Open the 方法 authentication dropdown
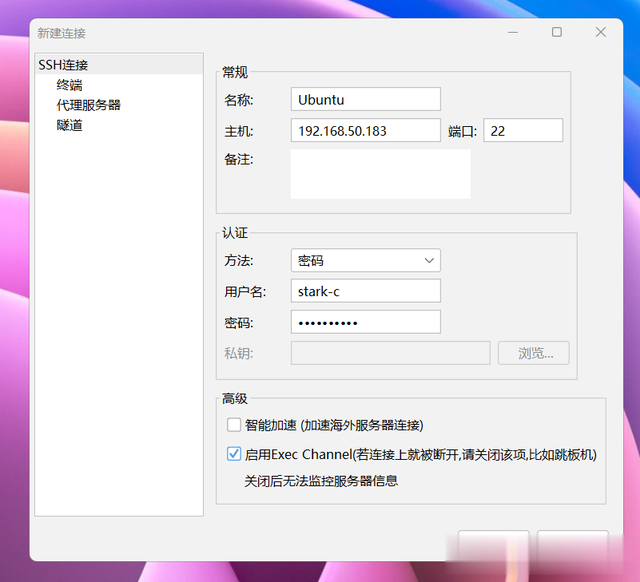The height and width of the screenshot is (582, 640). [x=366, y=260]
